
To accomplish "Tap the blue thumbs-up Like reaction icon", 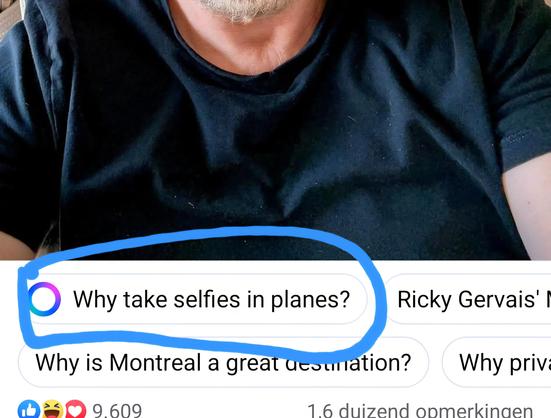I will 29,410.
